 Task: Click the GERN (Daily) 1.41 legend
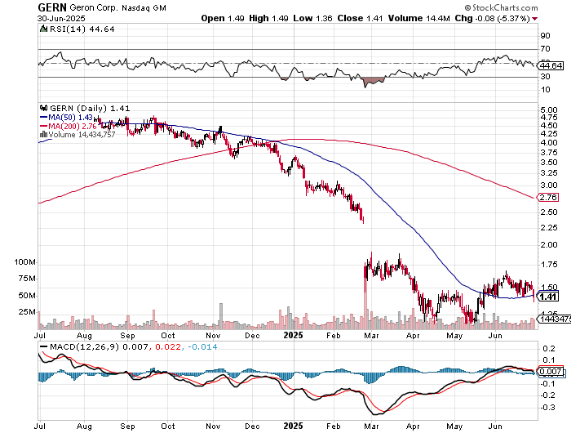[89, 108]
